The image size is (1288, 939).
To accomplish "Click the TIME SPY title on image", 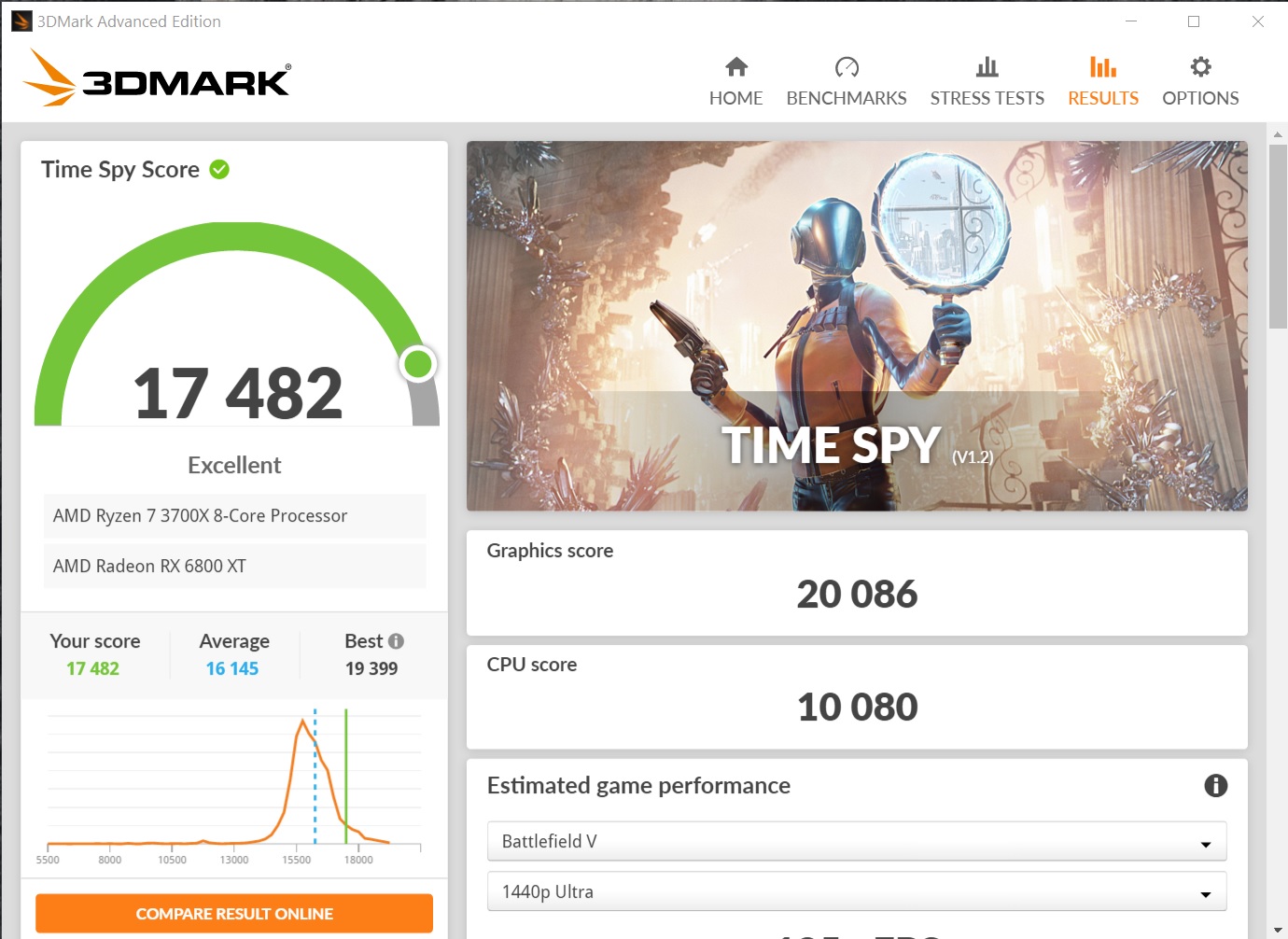I will (x=831, y=444).
